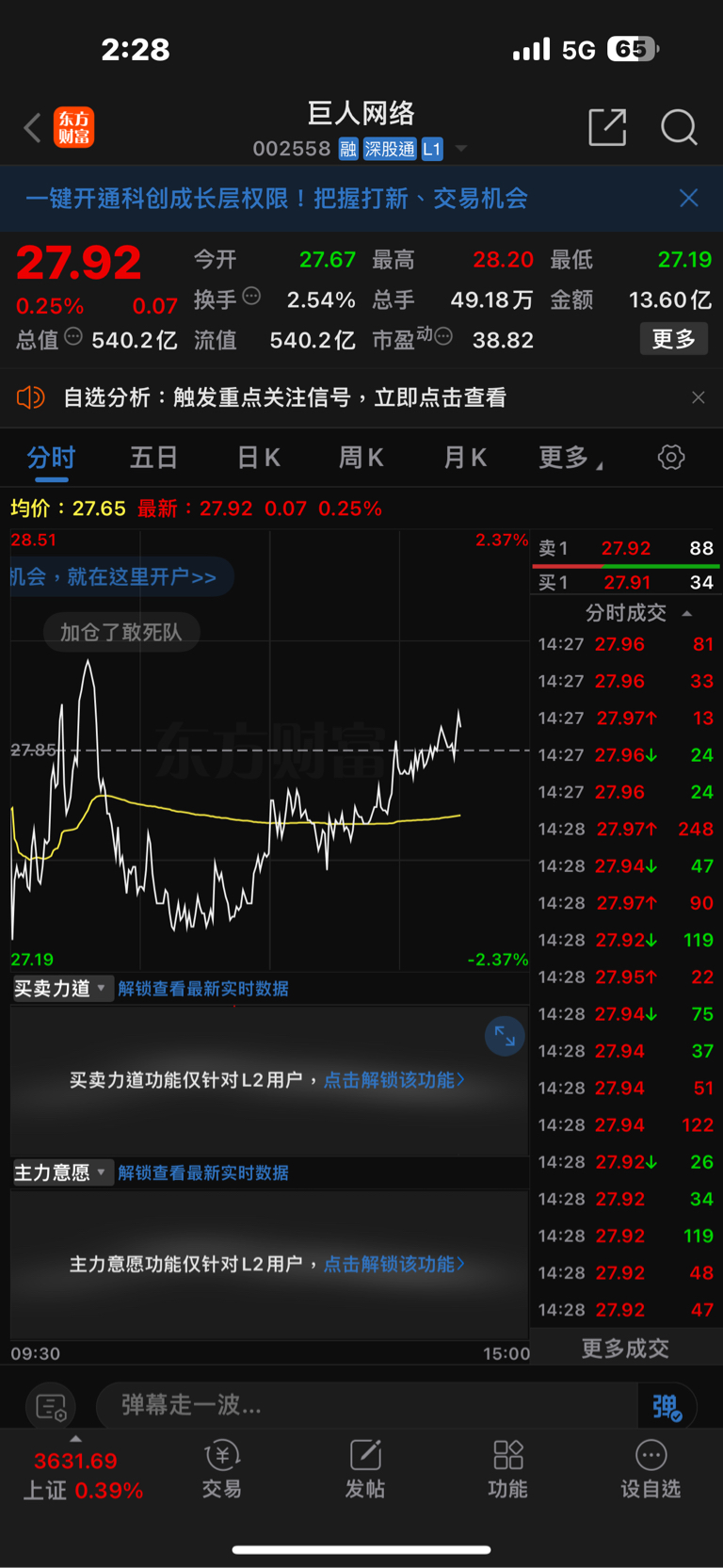Open 更多 stock data button

click(x=674, y=339)
